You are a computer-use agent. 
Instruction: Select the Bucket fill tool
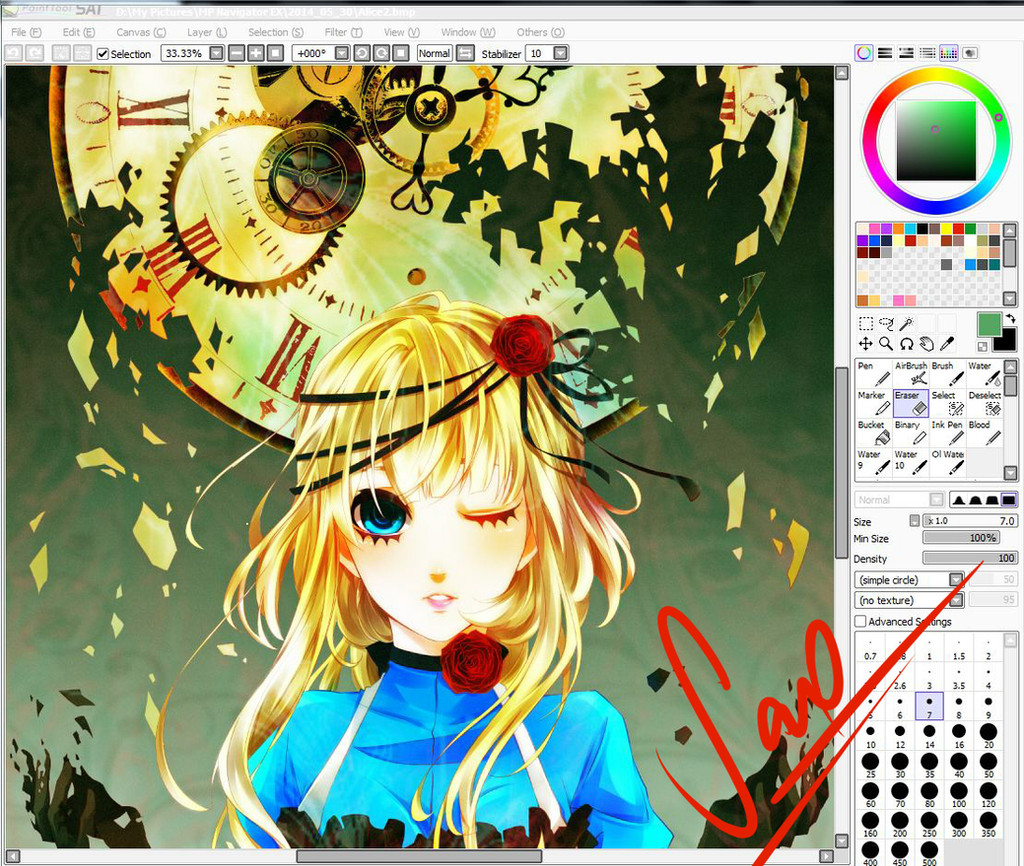tap(874, 432)
